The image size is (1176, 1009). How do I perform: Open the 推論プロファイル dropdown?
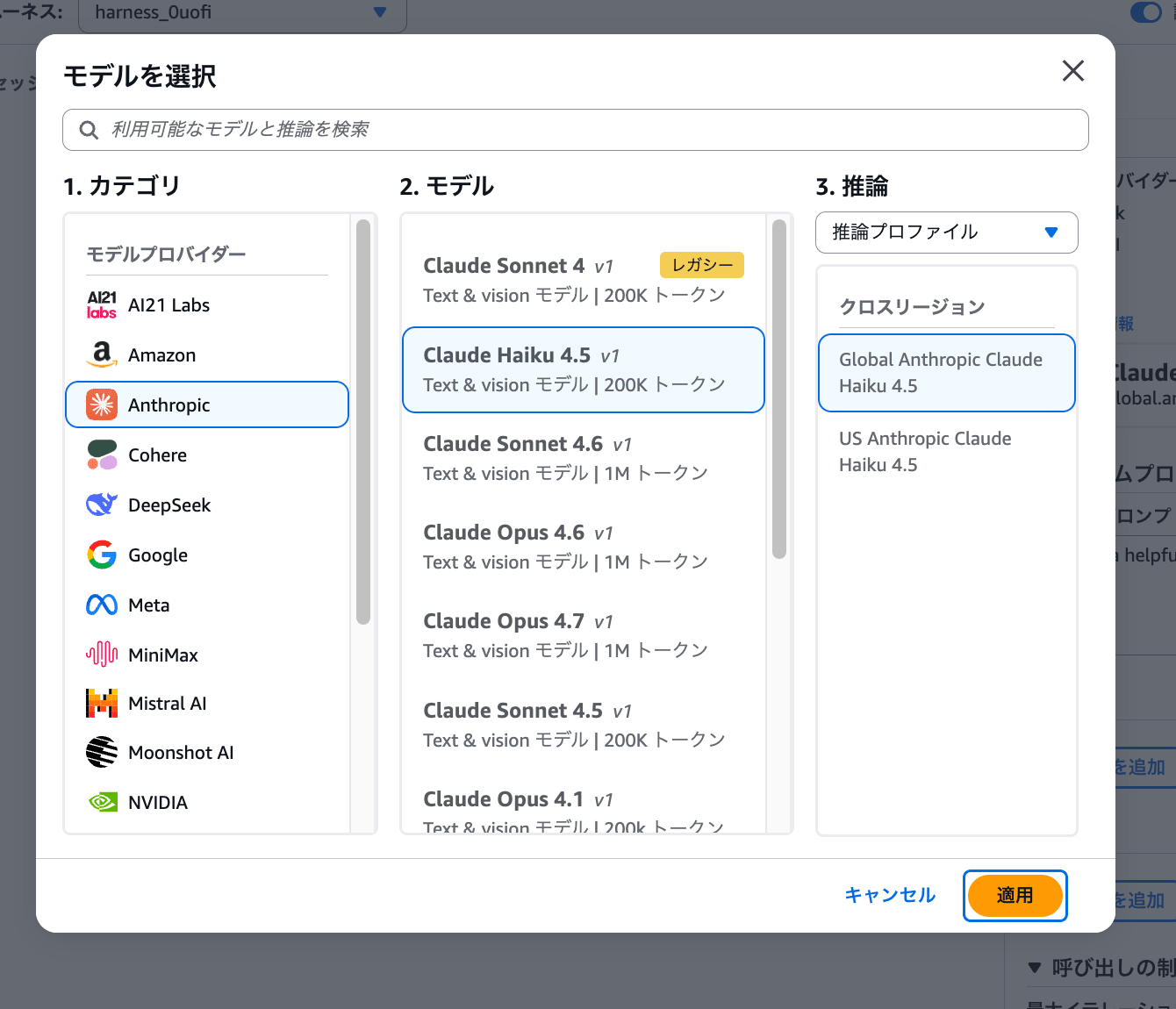click(946, 233)
